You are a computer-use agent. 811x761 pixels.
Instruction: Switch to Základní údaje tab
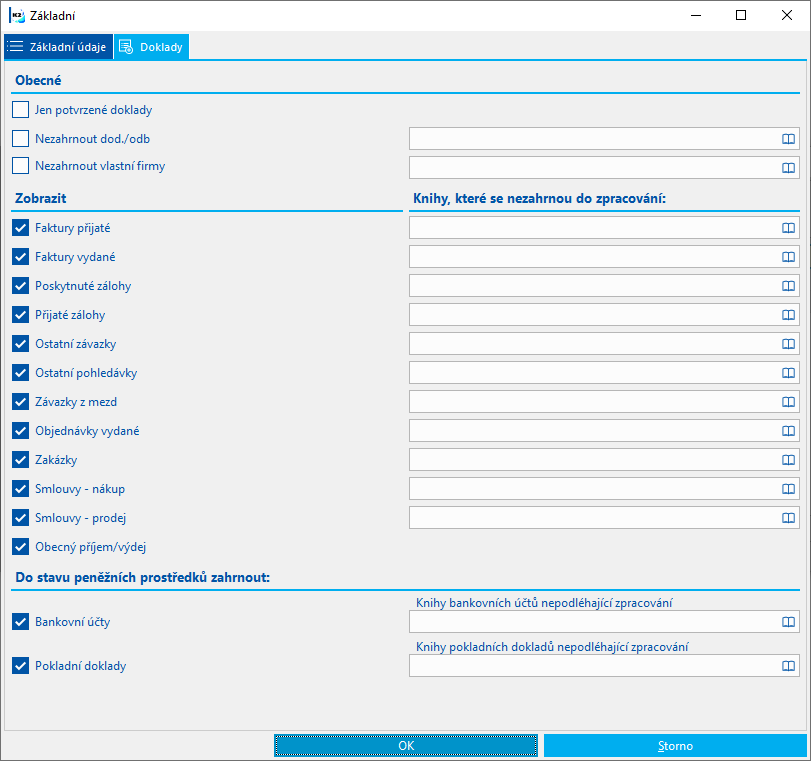pos(58,47)
